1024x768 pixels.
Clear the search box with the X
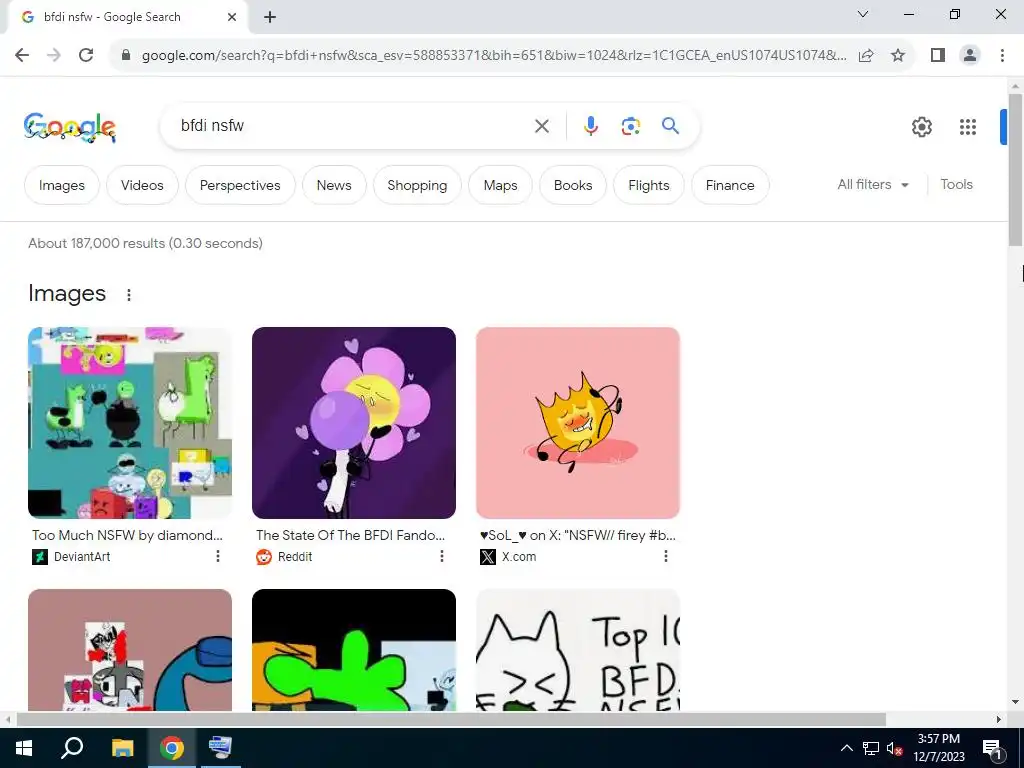coord(542,126)
